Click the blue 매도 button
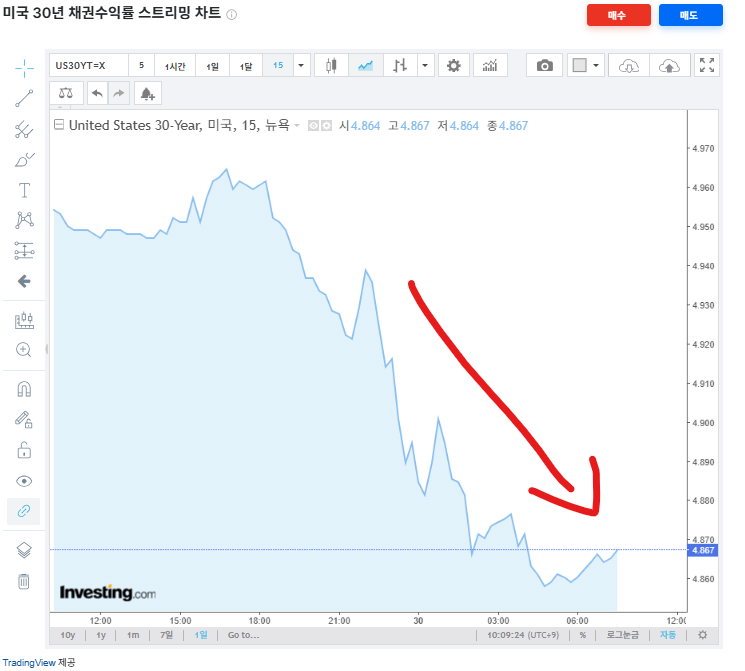Image resolution: width=745 pixels, height=671 pixels. point(690,15)
